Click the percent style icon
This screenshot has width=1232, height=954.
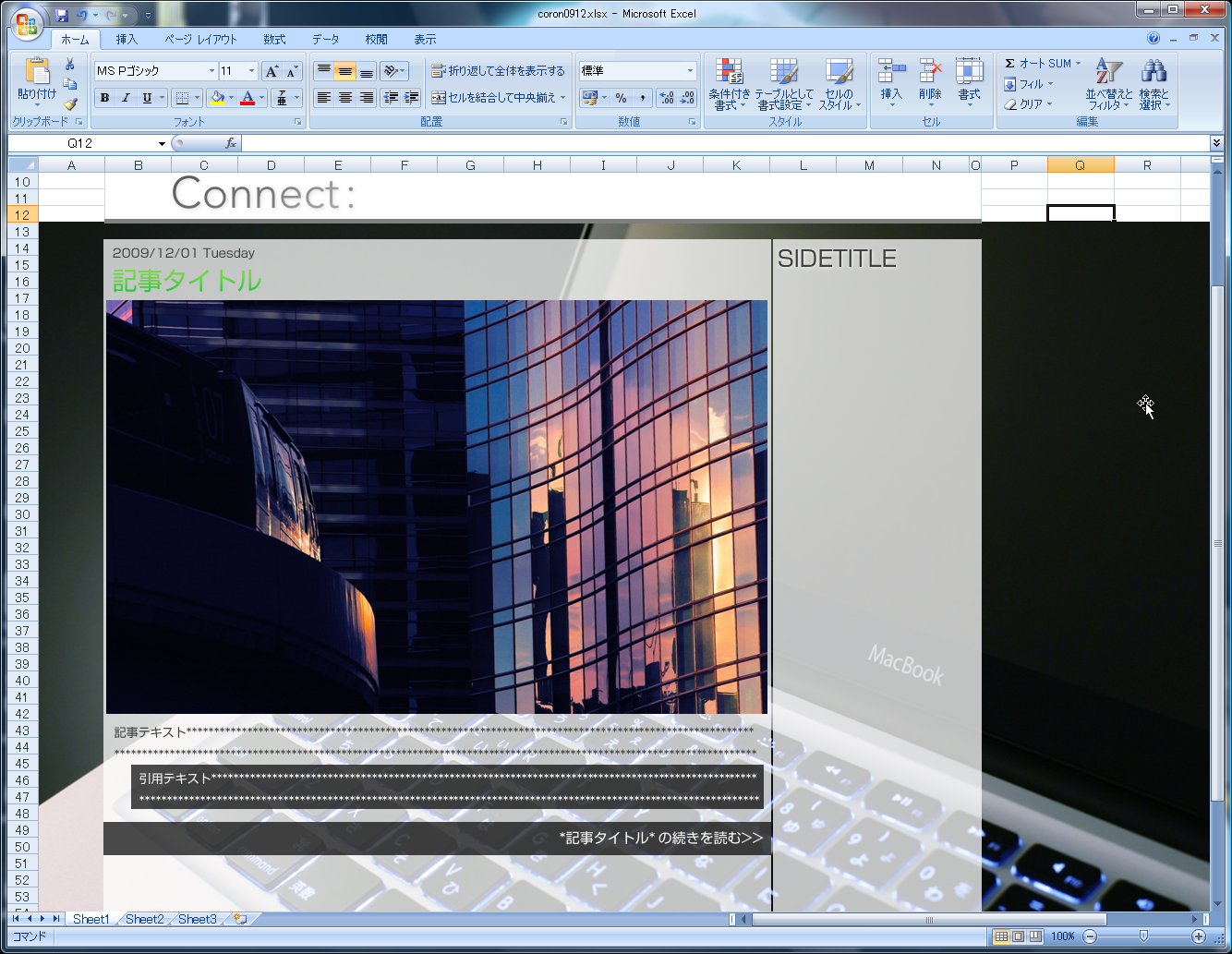point(621,98)
